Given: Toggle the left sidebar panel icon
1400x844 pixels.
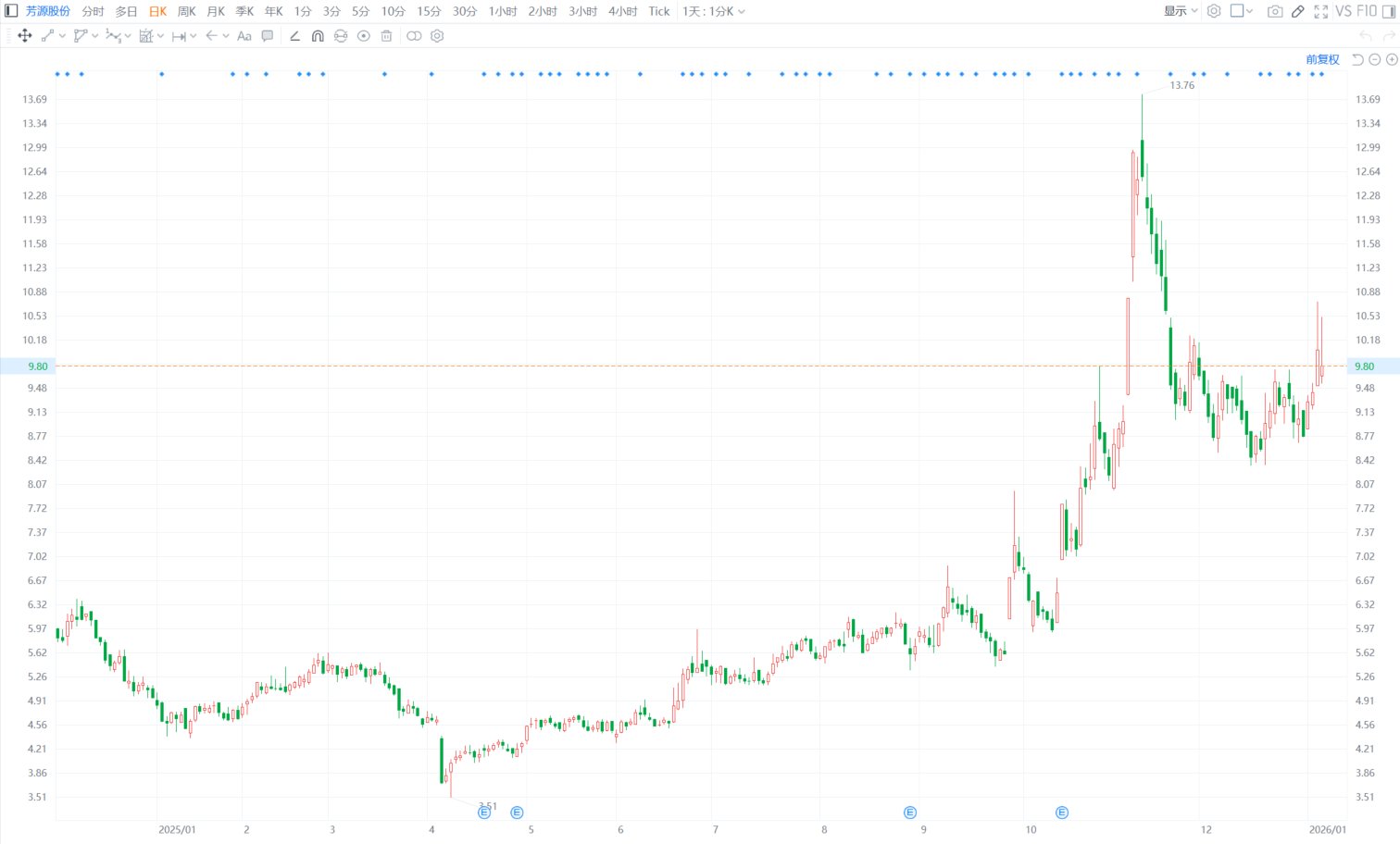Looking at the screenshot, I should (11, 11).
